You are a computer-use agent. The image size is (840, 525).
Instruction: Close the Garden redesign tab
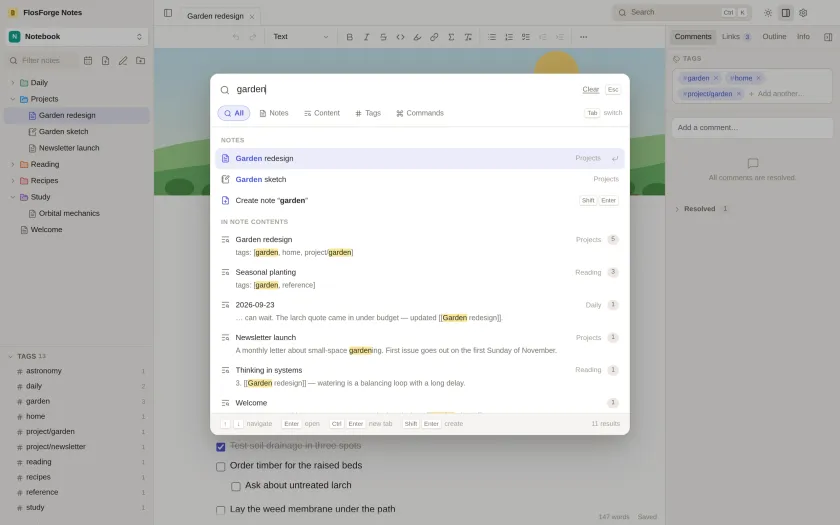click(252, 17)
